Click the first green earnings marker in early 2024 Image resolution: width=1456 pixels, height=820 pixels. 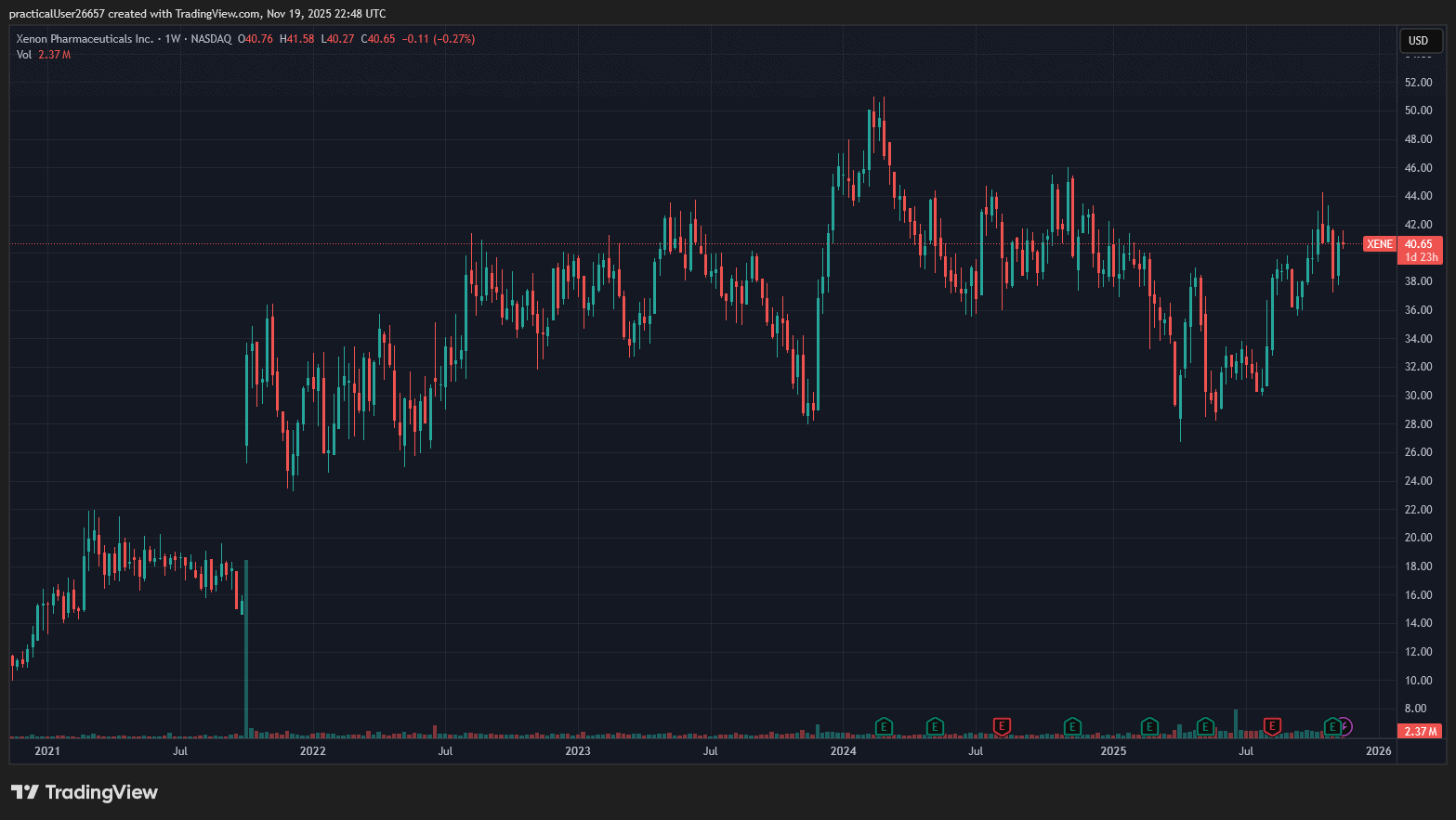click(x=884, y=726)
